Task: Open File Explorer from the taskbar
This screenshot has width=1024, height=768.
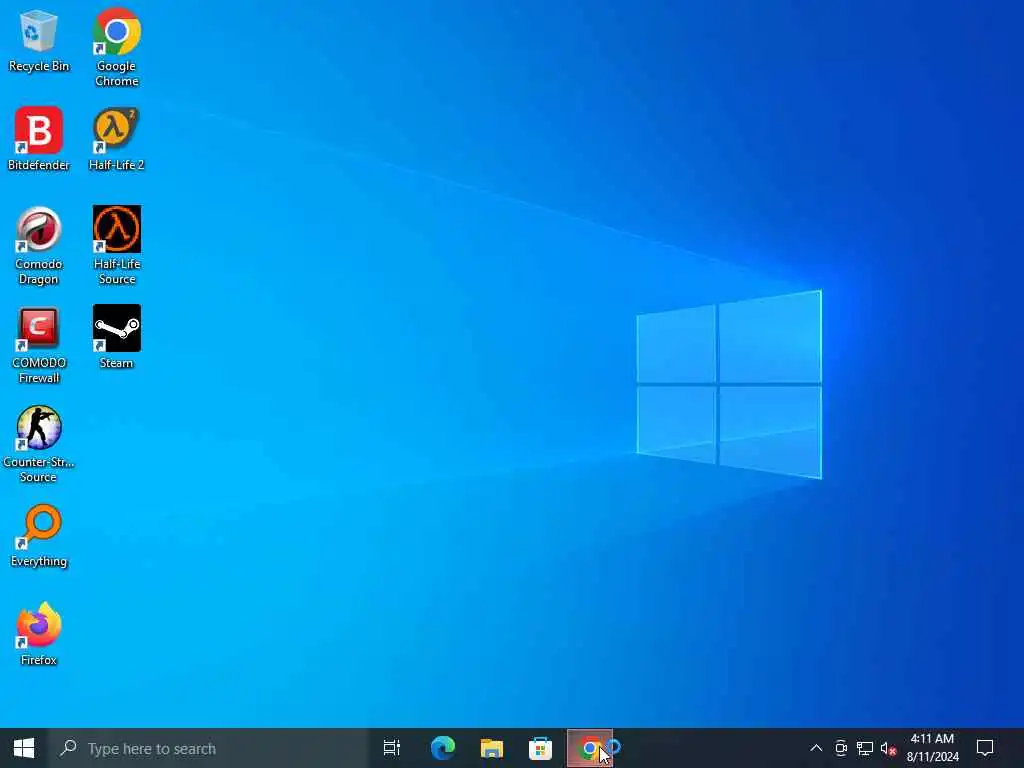Action: click(x=492, y=748)
